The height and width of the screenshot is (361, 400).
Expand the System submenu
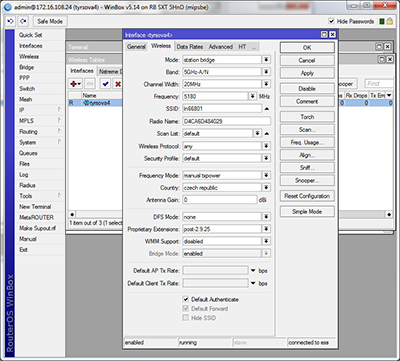point(40,142)
